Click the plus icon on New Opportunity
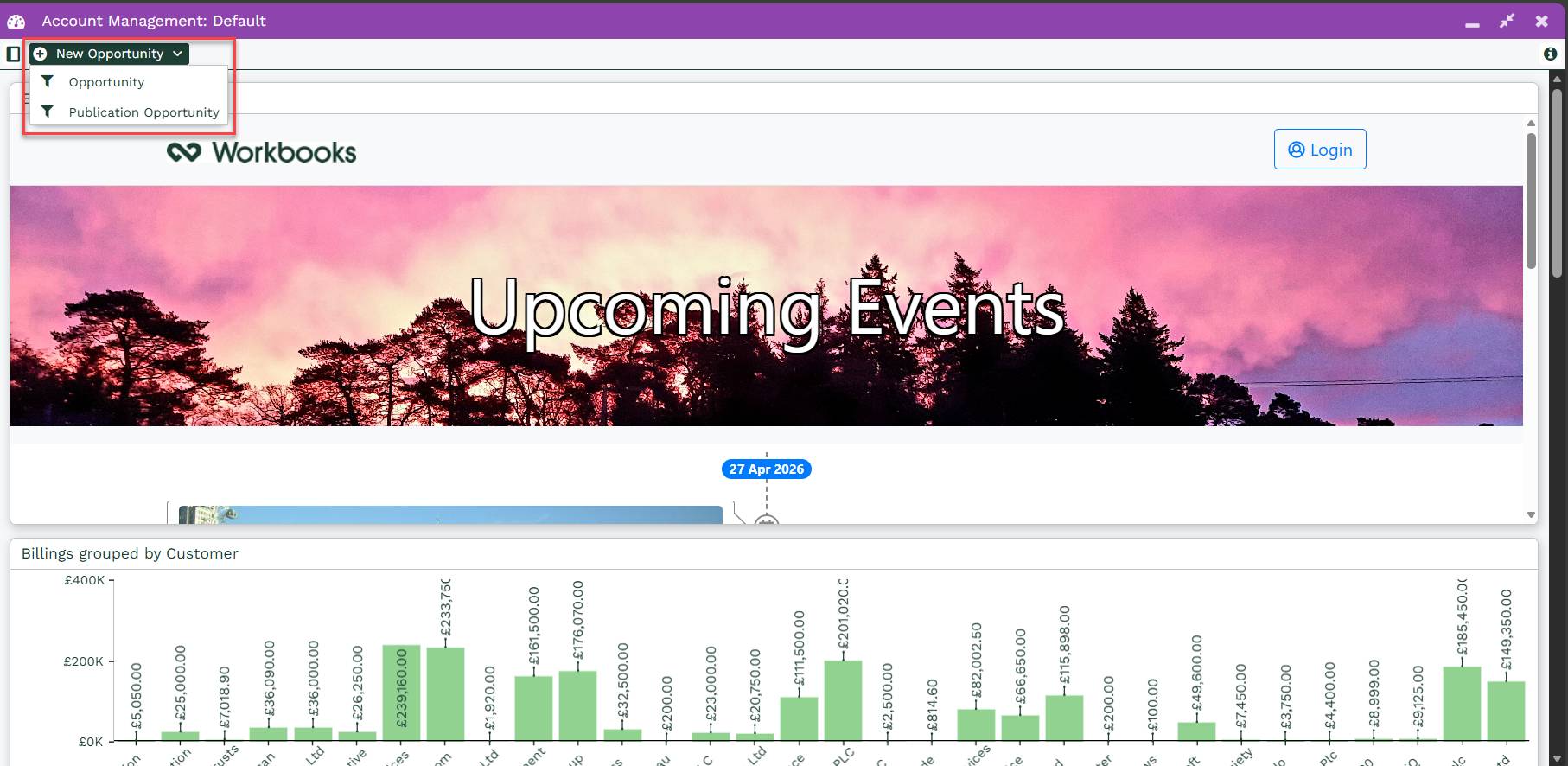Image resolution: width=1568 pixels, height=766 pixels. point(41,54)
